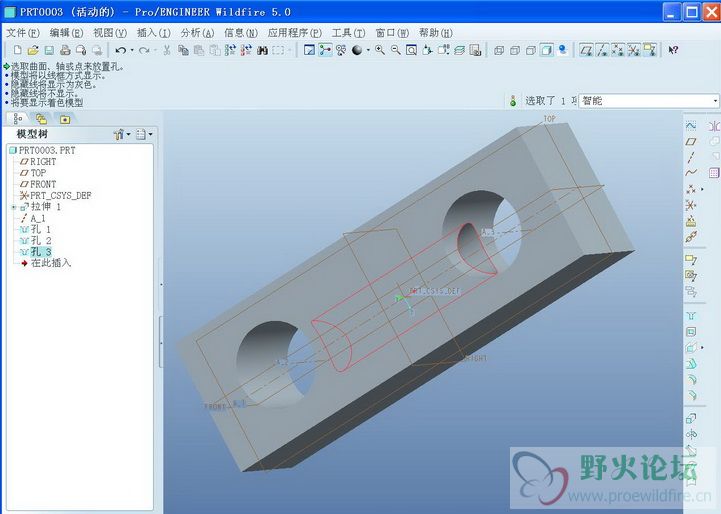Viewport: 721px width, 514px height.
Task: Open the appearance gallery dropdown arrow
Action: click(368, 50)
